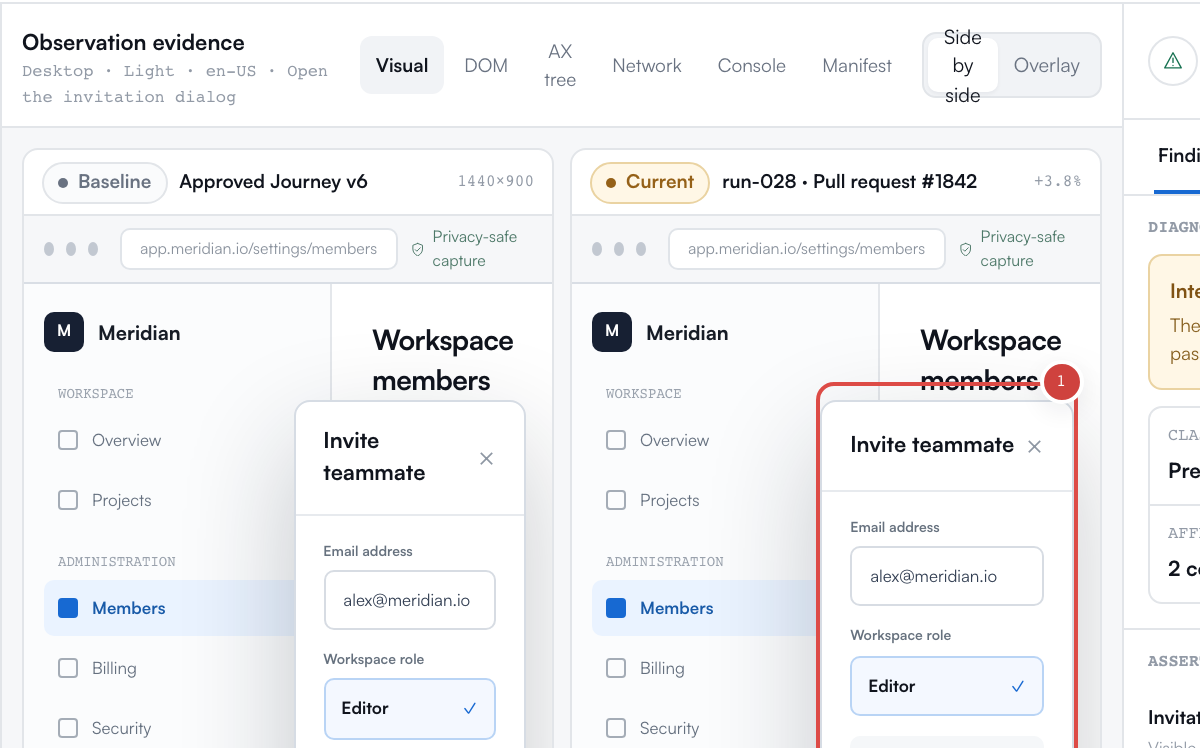The image size is (1200, 748).
Task: Click the Baseline email address field
Action: (x=410, y=600)
